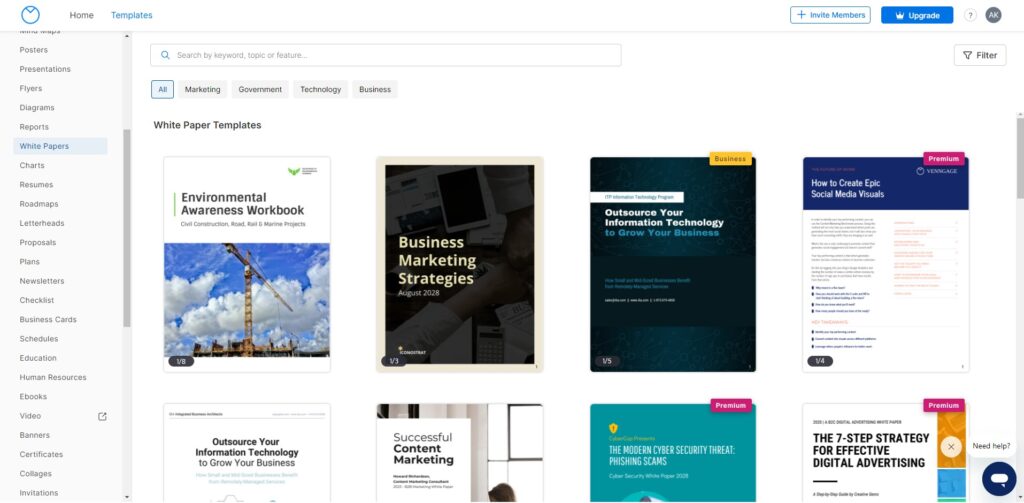This screenshot has height=503, width=1024.
Task: Open Roadmaps category
Action: click(39, 204)
